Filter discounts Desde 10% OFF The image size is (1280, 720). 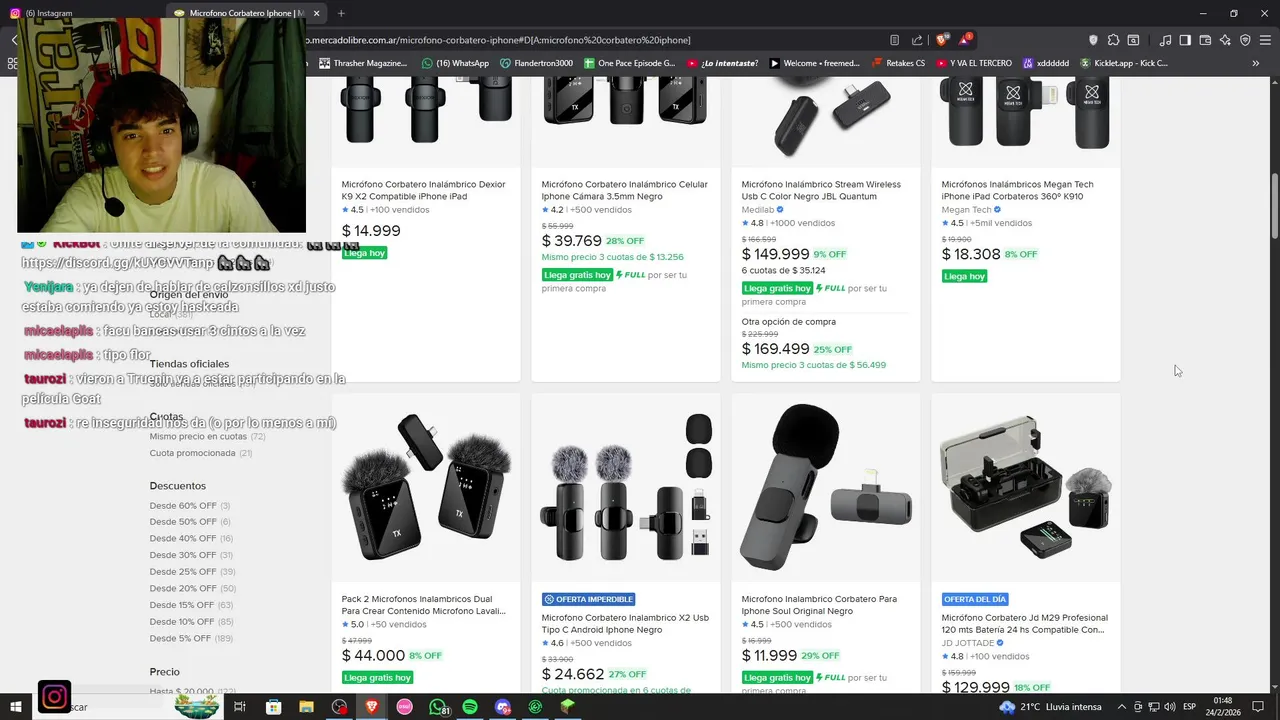coord(192,622)
